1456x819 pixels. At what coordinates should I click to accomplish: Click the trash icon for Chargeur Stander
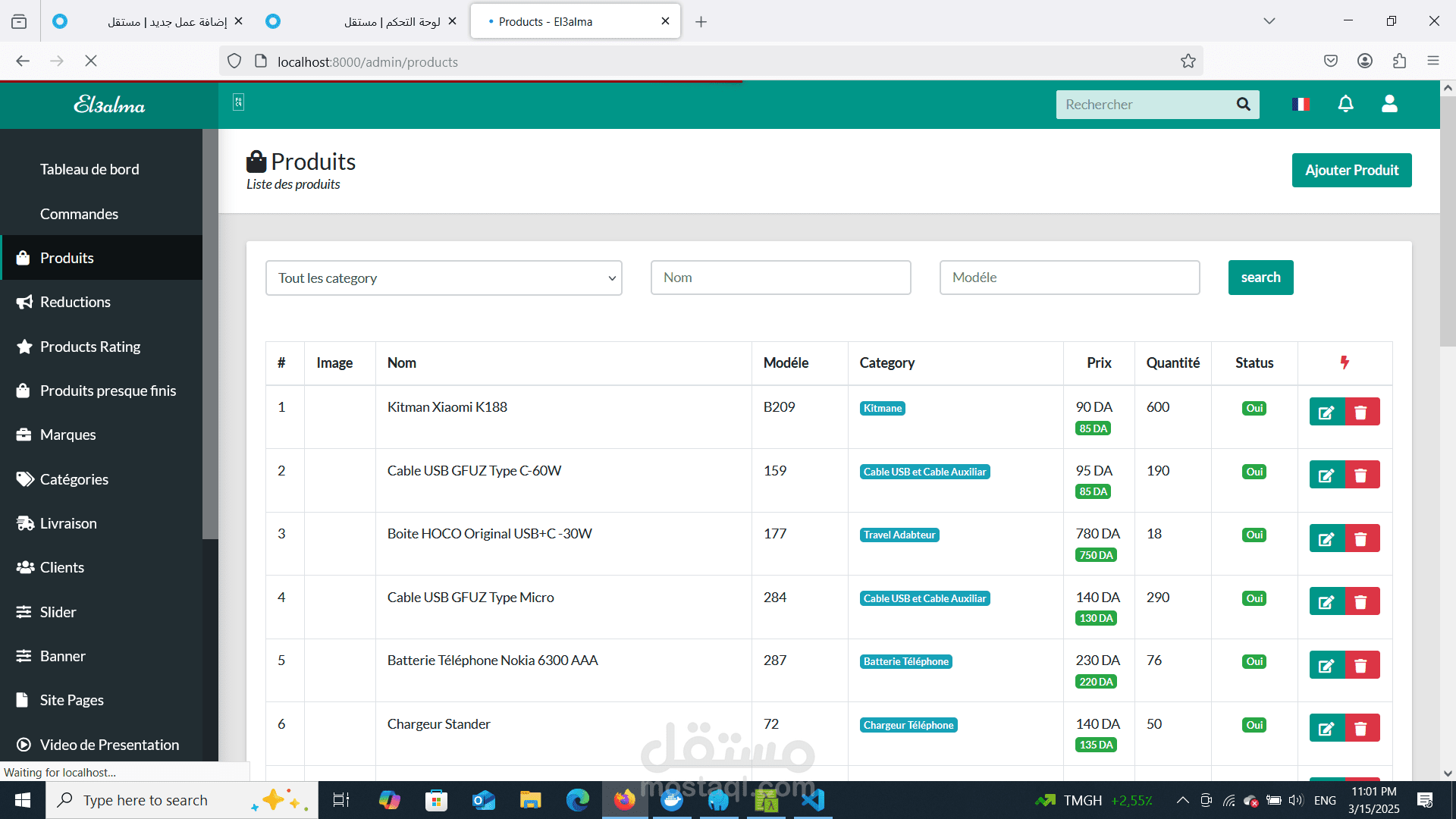coord(1361,729)
